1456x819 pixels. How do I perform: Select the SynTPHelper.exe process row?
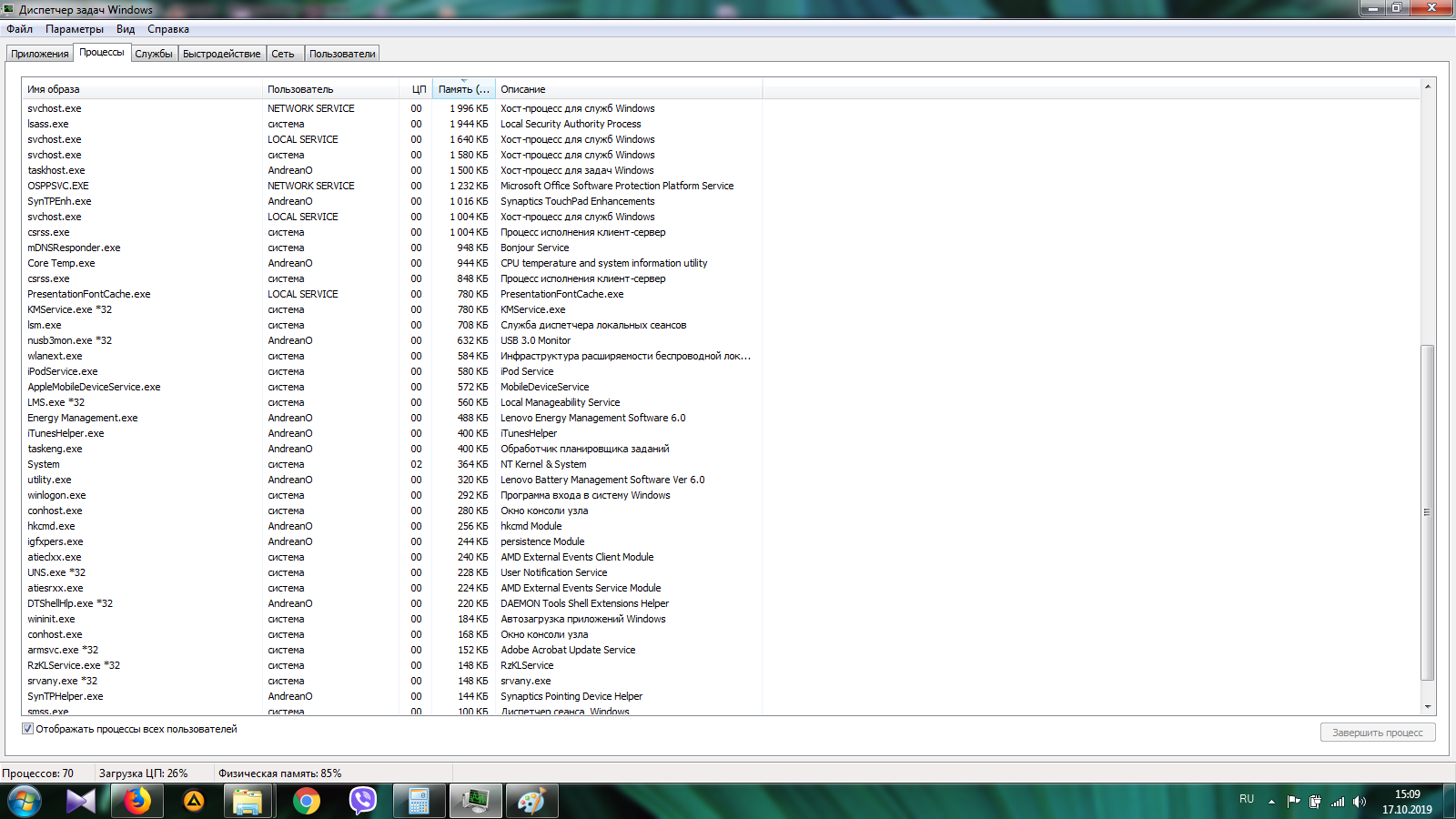pos(391,696)
